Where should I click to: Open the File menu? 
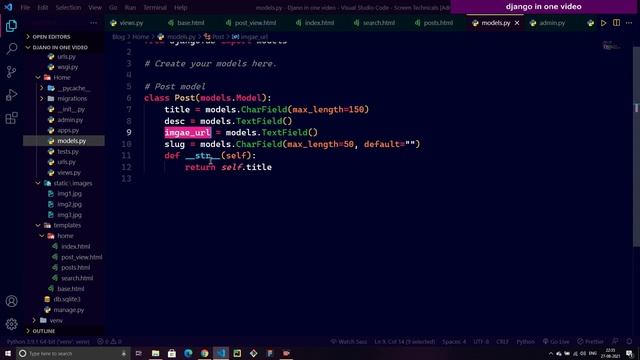point(25,7)
